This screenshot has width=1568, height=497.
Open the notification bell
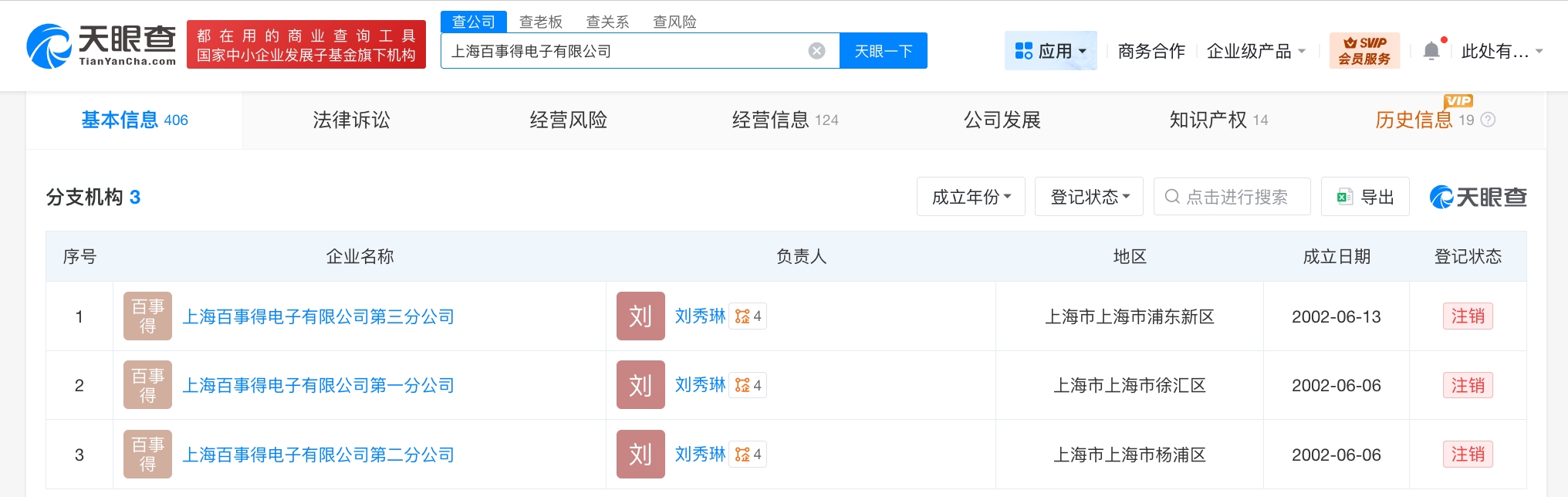(1431, 51)
